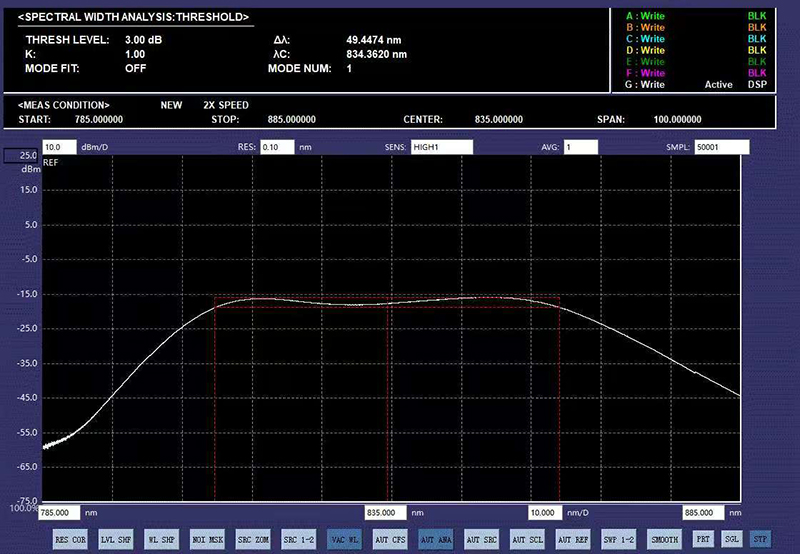Start a single sweep with SGL
This screenshot has height=554, width=800.
pos(732,539)
